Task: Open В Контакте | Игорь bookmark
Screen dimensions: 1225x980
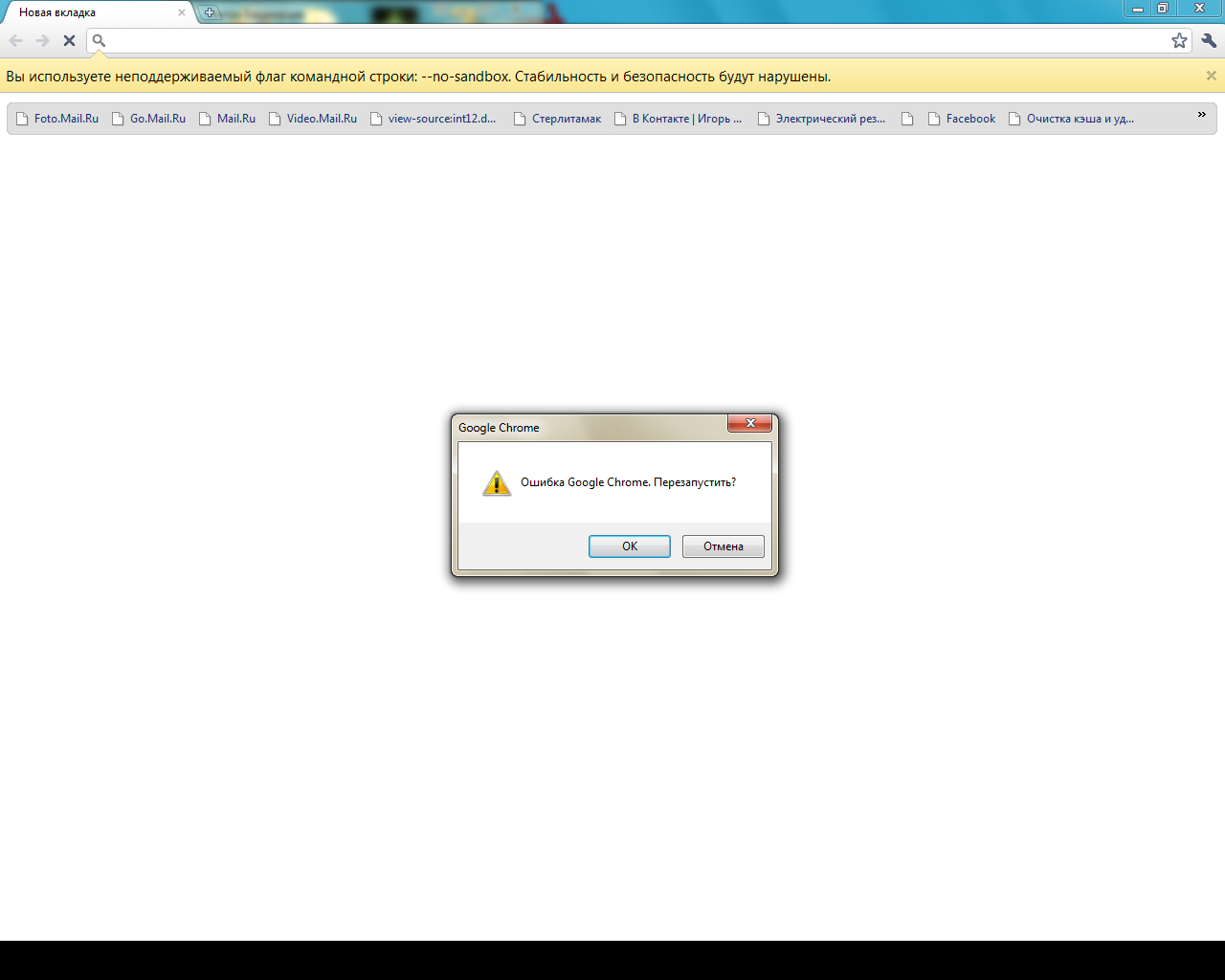Action: tap(678, 119)
